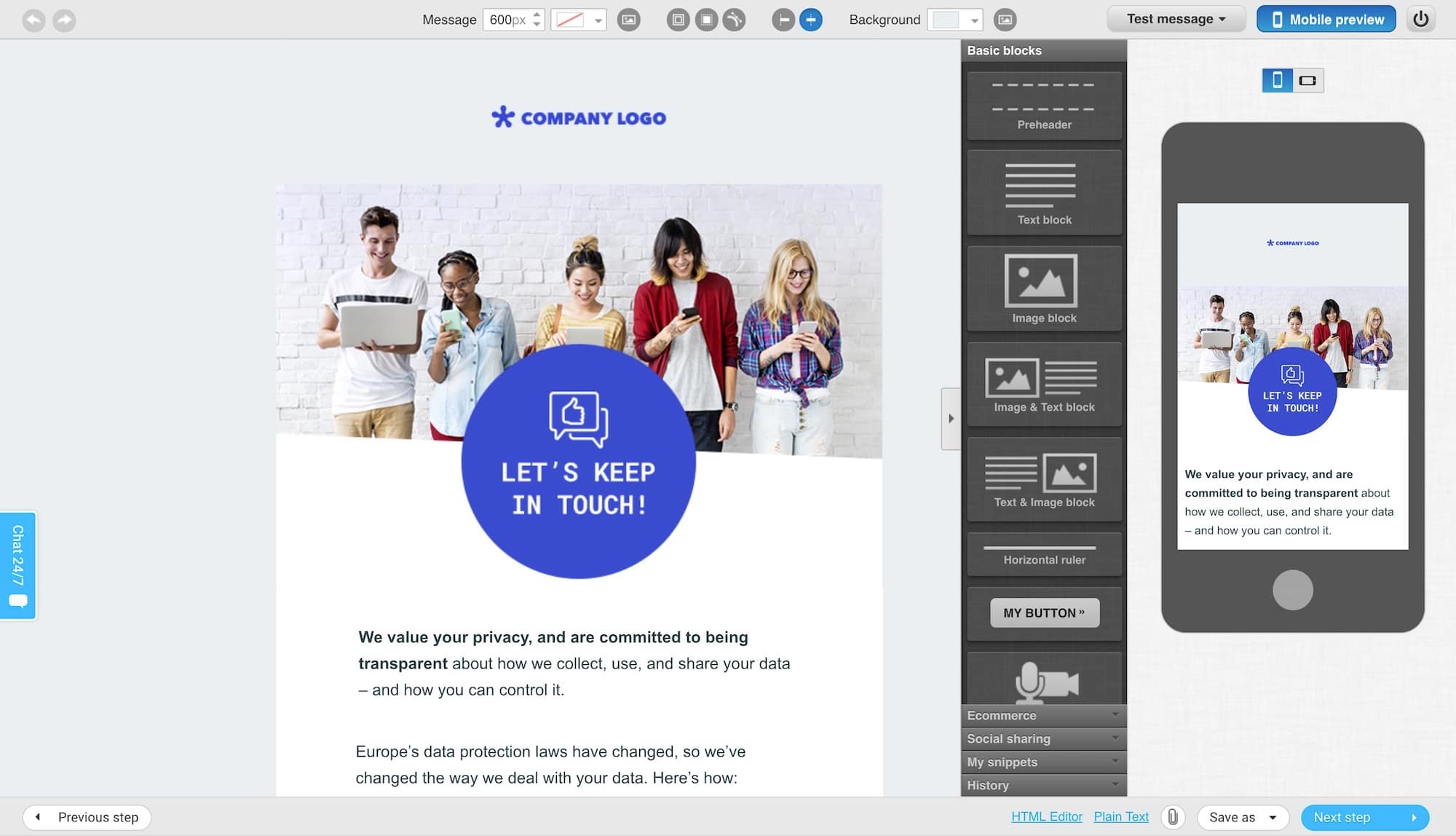Click the undo arrow icon
The height and width of the screenshot is (836, 1456).
[33, 20]
